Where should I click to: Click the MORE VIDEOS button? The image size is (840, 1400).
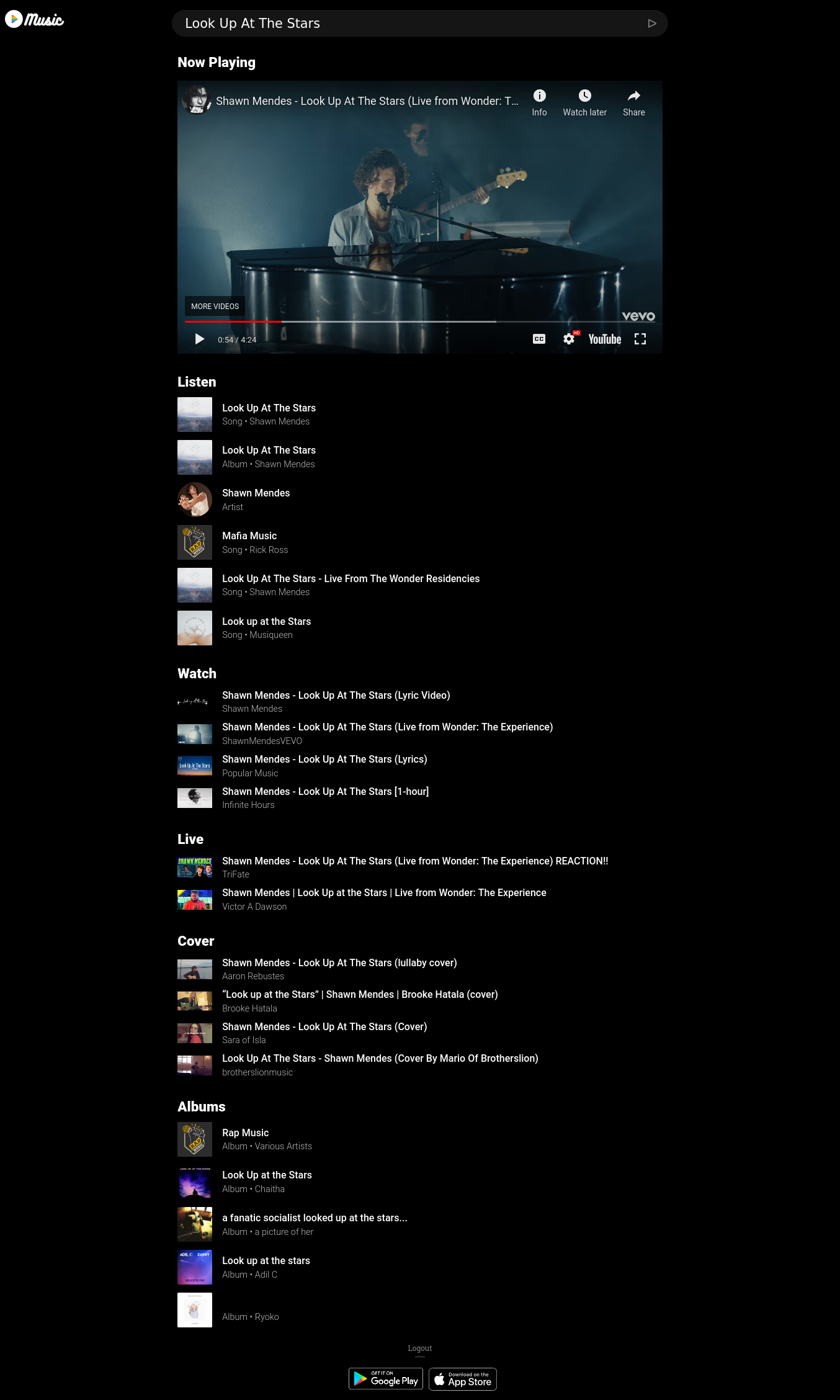pos(215,307)
